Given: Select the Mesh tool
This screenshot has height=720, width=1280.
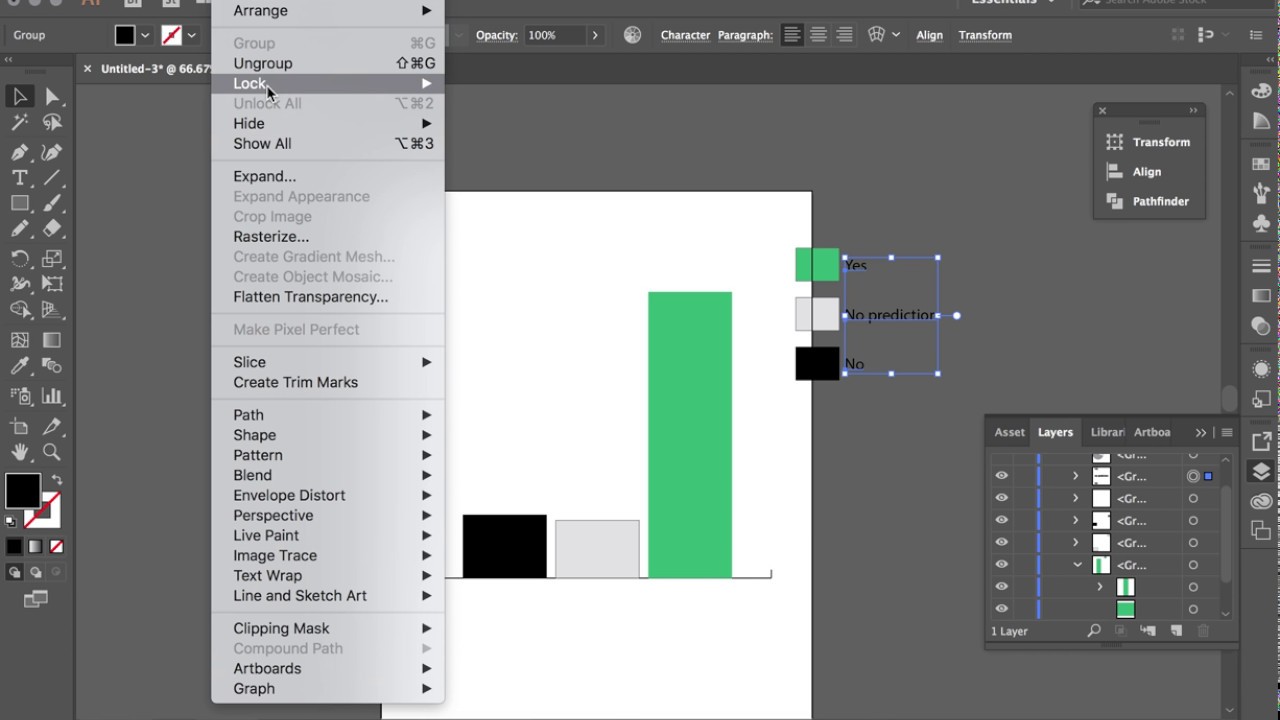Looking at the screenshot, I should [19, 341].
